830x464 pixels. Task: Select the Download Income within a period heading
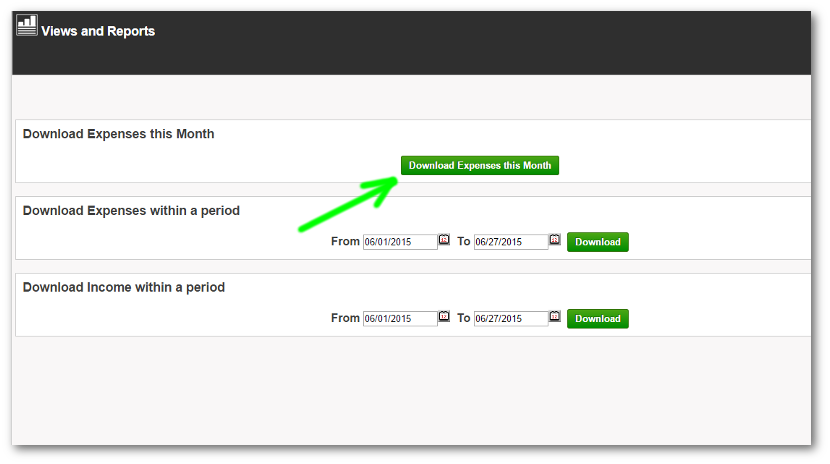click(124, 288)
